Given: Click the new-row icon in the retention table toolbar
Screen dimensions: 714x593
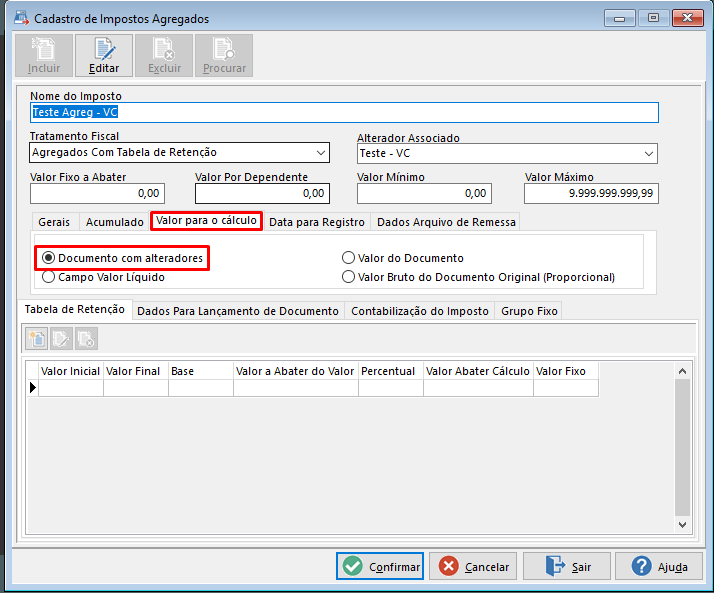Looking at the screenshot, I should pyautogui.click(x=36, y=339).
